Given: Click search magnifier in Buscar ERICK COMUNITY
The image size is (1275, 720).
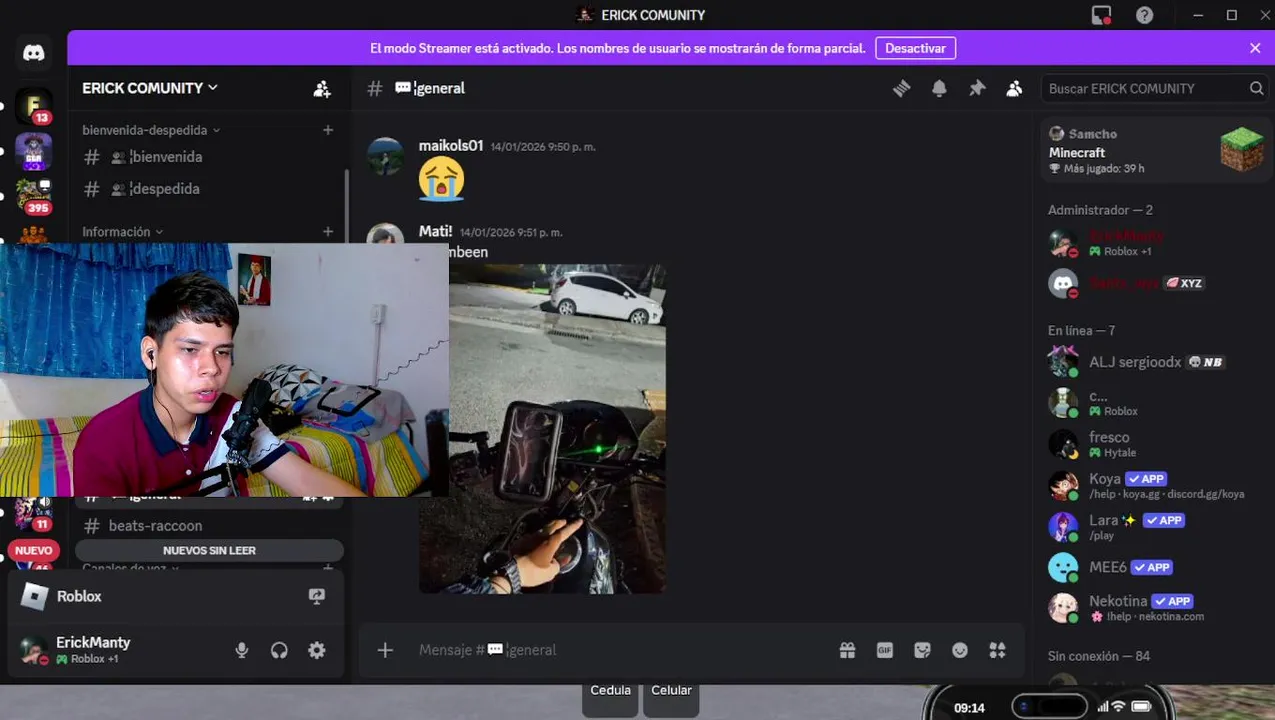Looking at the screenshot, I should click(1256, 88).
